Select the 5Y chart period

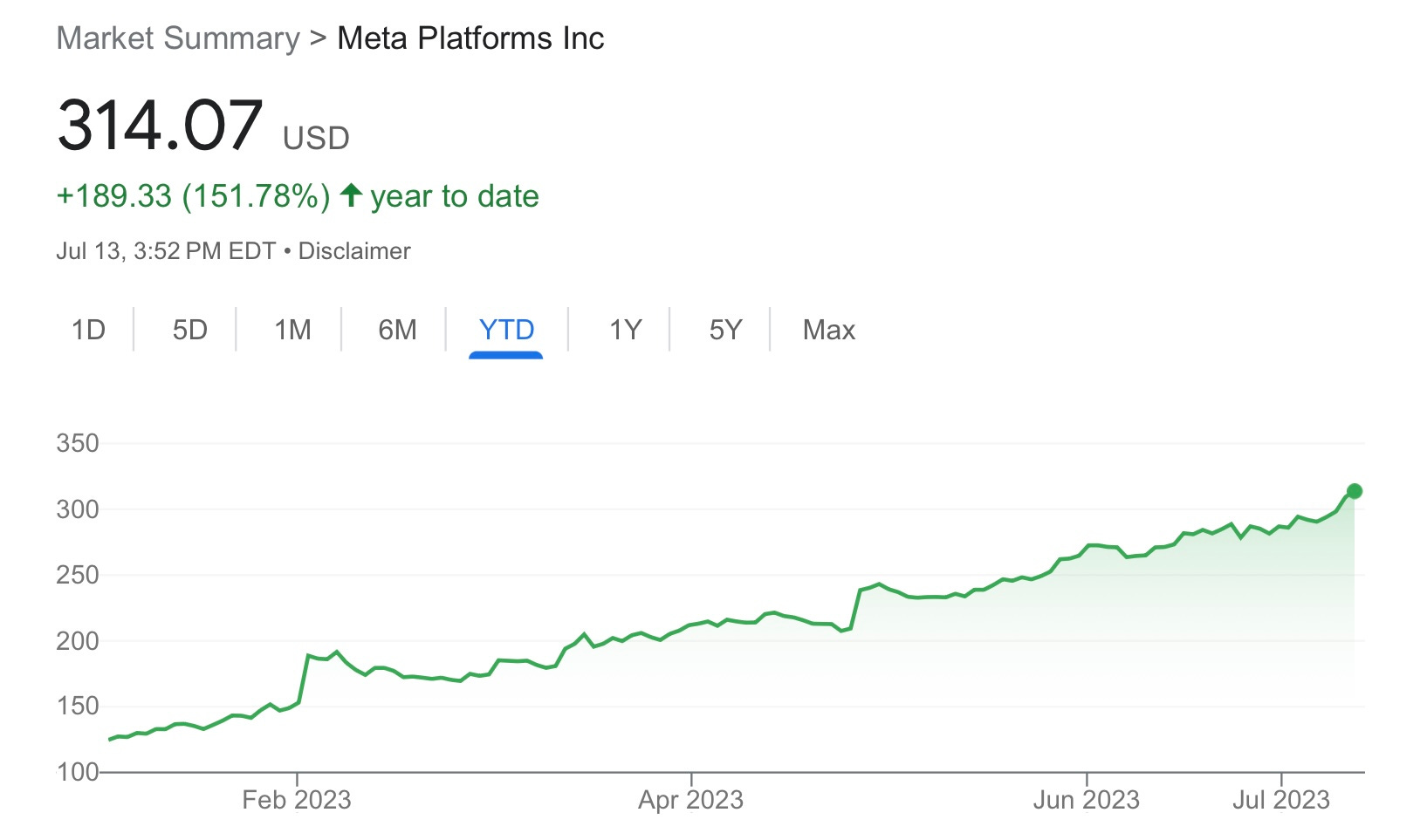click(x=725, y=330)
